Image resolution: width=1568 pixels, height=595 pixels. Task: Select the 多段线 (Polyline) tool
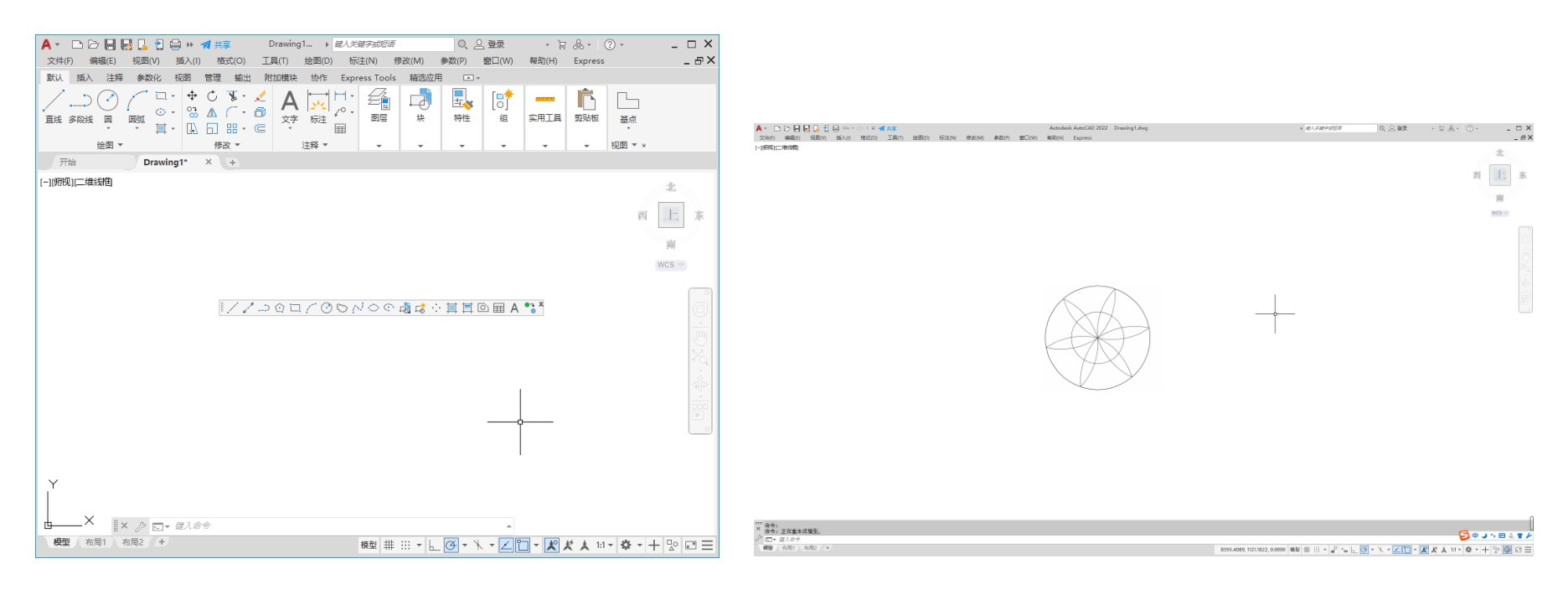tap(80, 106)
